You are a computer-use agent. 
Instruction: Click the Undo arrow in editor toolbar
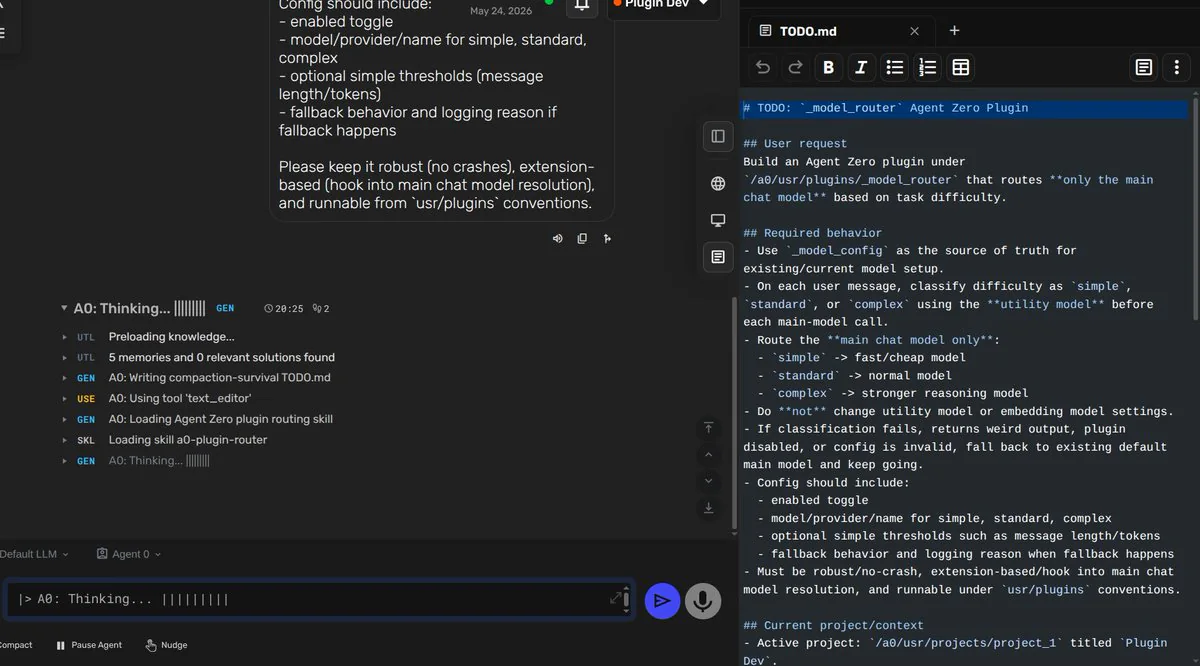763,67
